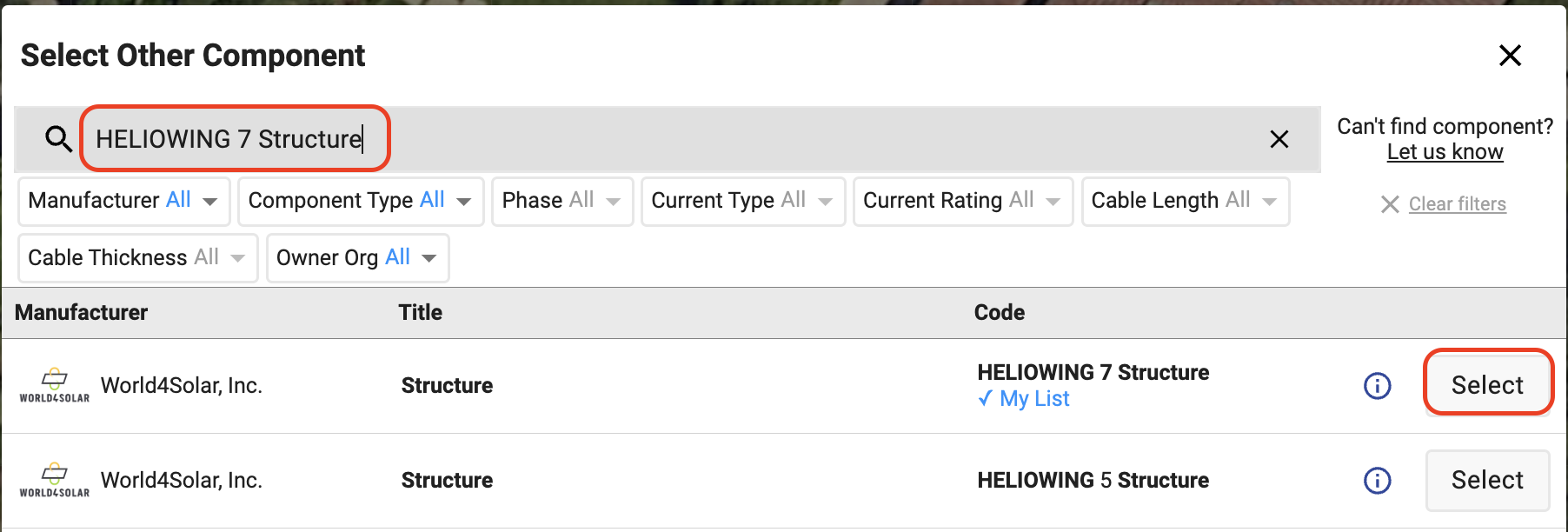Click the Clear filters link
Viewport: 1568px width, 532px height.
point(1457,204)
